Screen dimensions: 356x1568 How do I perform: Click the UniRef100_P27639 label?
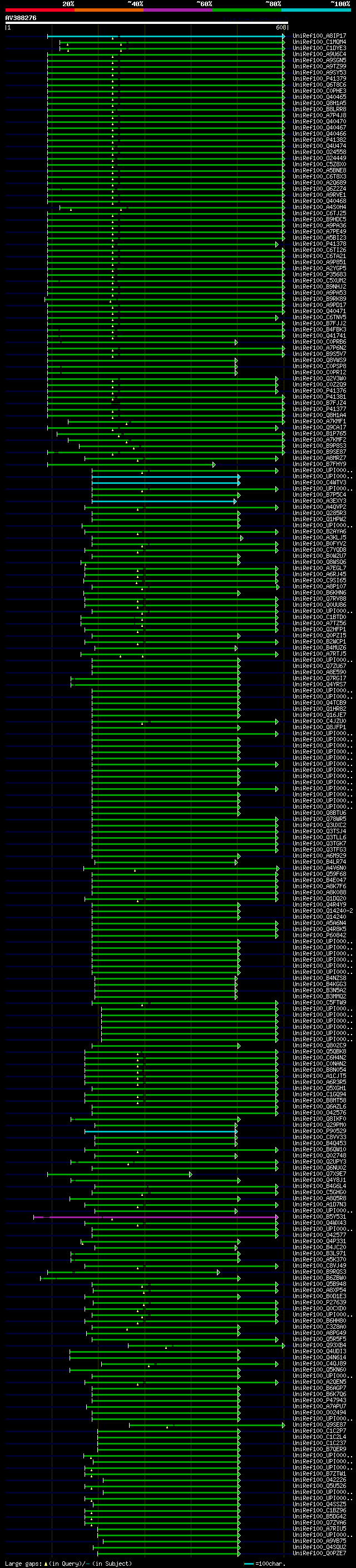tap(319, 1302)
